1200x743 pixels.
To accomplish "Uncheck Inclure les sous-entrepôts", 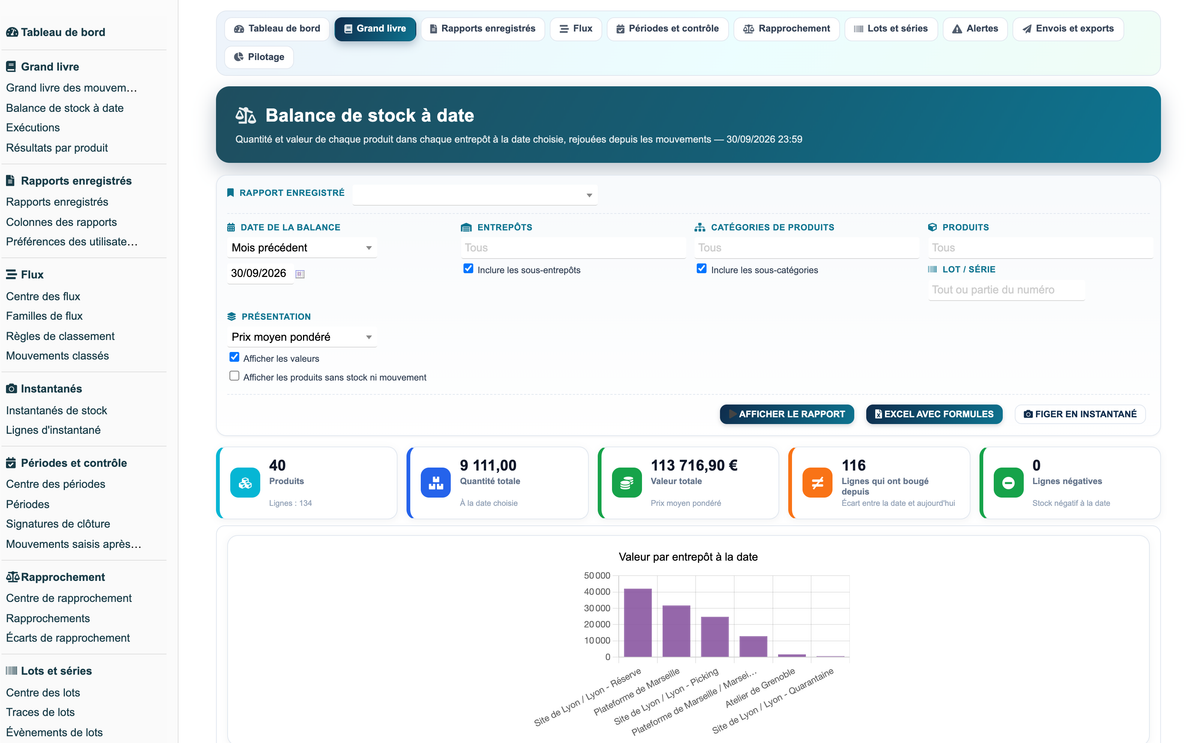I will (468, 269).
